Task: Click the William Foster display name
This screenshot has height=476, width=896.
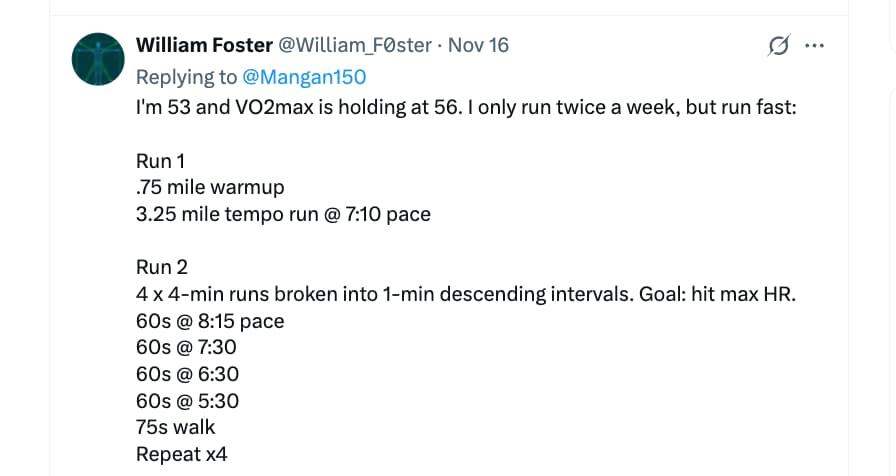Action: 202,45
